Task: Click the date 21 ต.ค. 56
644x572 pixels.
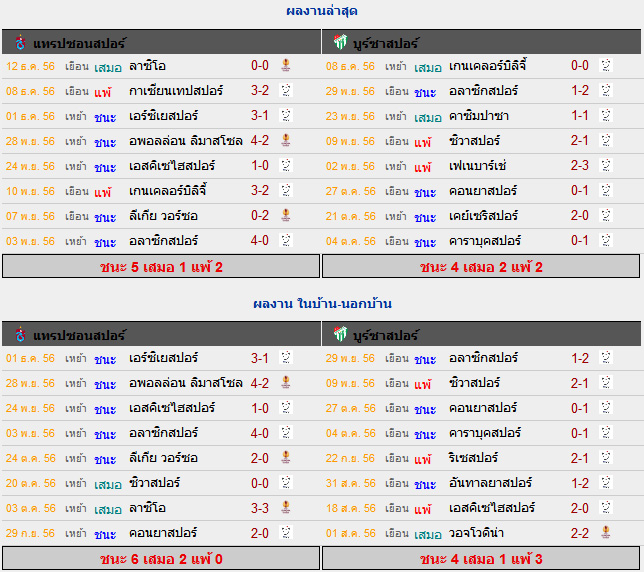Action: (350, 216)
